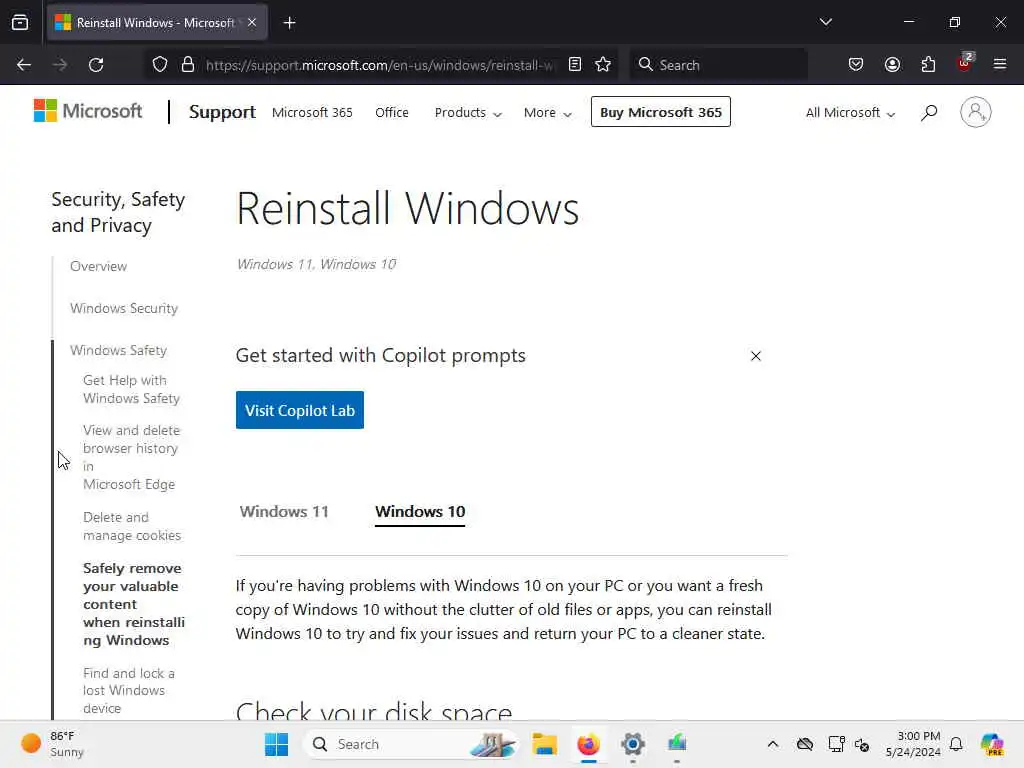The image size is (1024, 768).
Task: Open Get Help with Windows Safety link
Action: 131,389
